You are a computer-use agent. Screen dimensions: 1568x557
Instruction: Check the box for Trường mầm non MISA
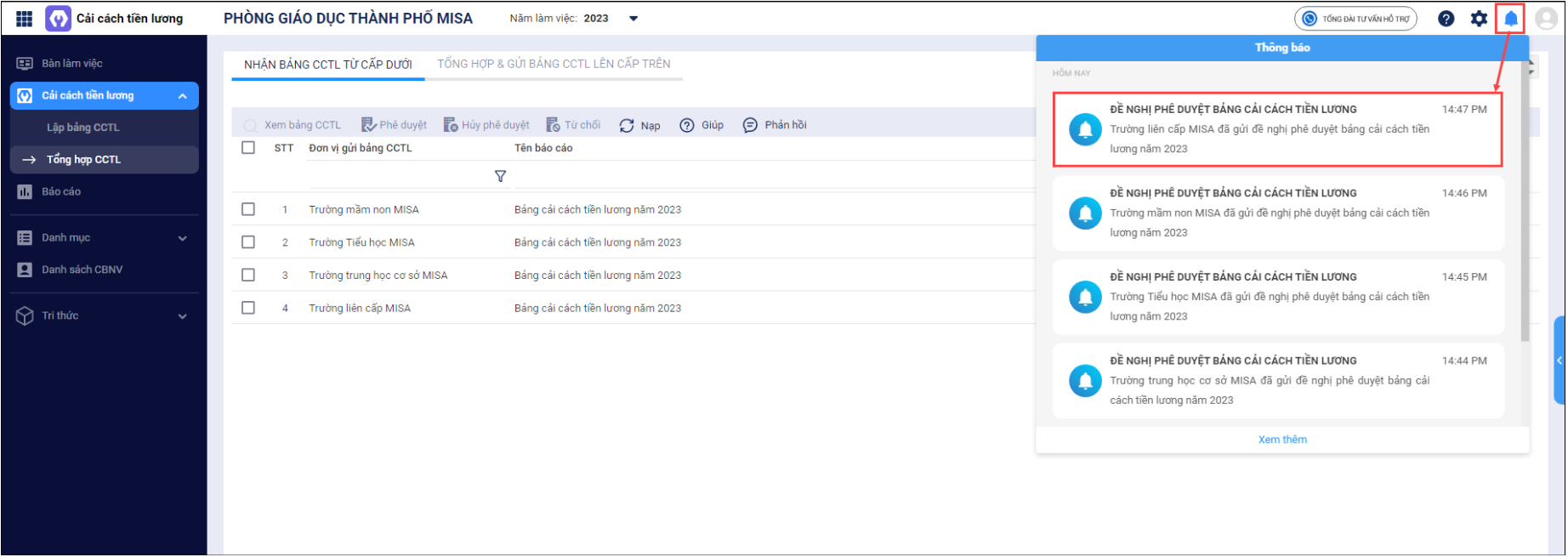coord(248,209)
